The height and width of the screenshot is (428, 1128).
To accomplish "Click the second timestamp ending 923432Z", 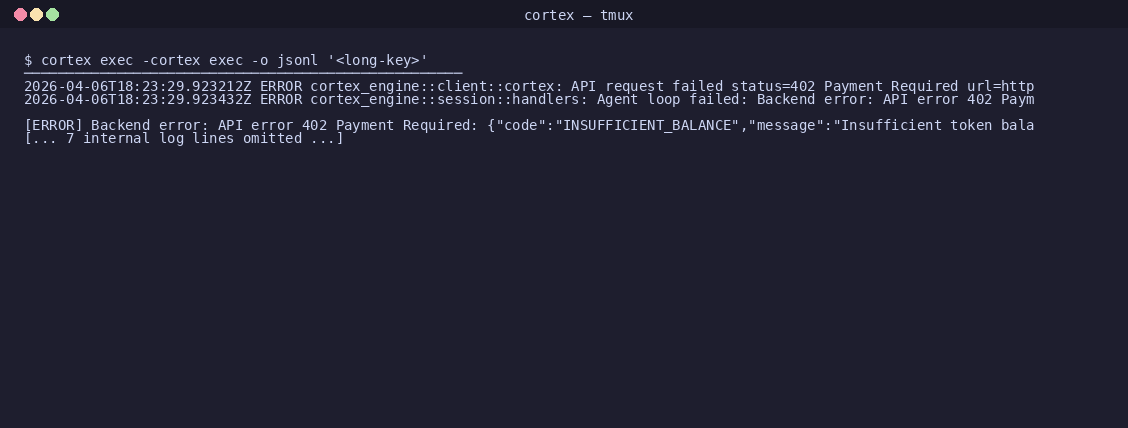I will (137, 99).
